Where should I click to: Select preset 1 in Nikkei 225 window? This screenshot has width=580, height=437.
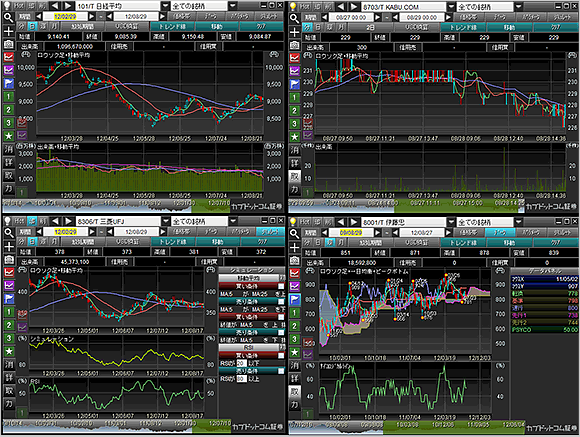[9, 97]
